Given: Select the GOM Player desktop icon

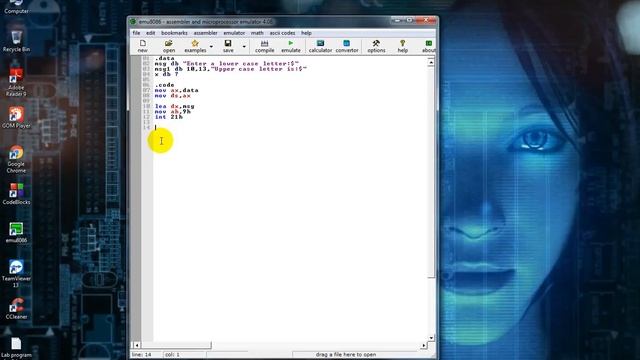Looking at the screenshot, I should click(16, 118).
